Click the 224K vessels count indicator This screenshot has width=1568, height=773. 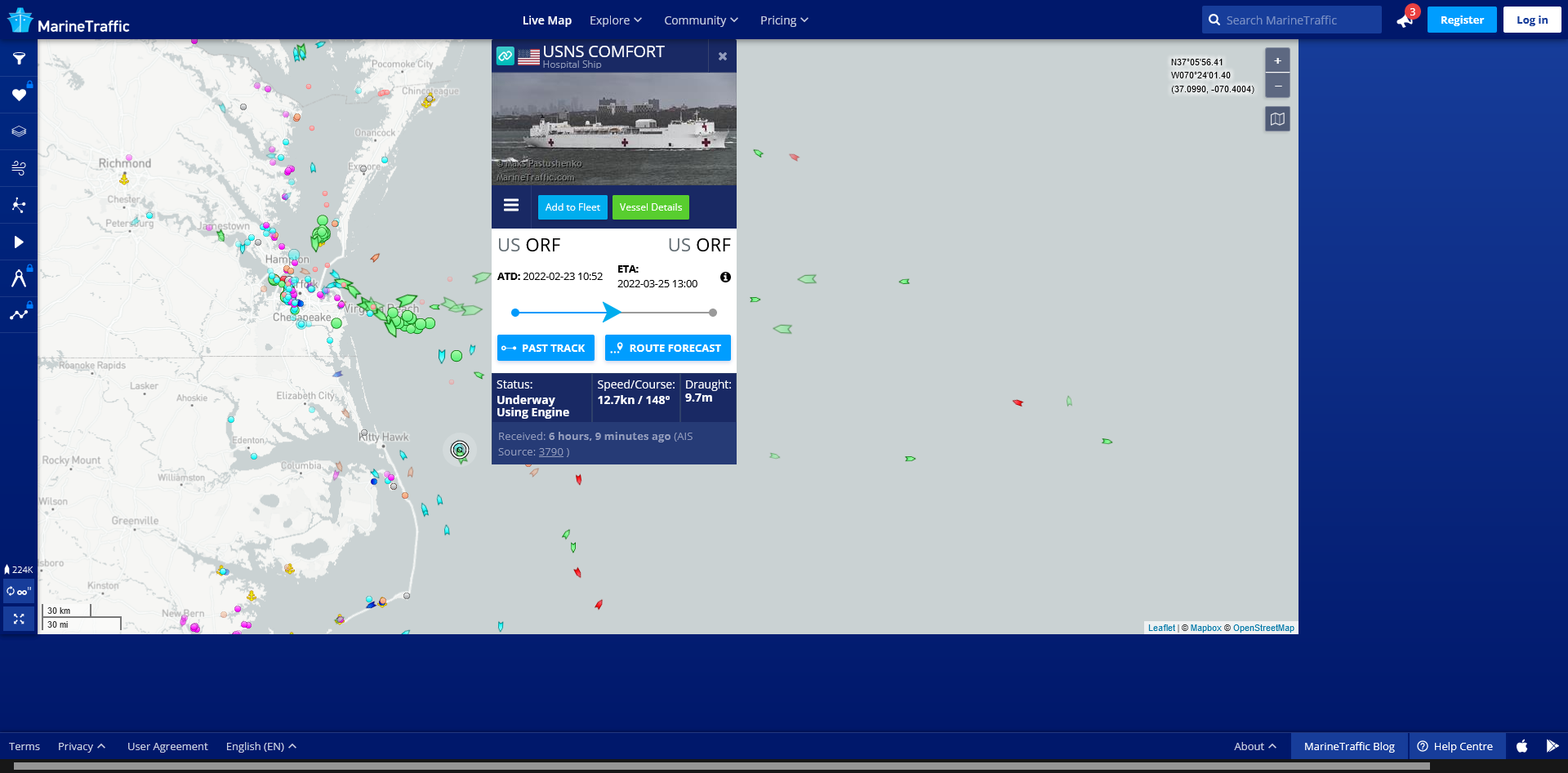pyautogui.click(x=19, y=570)
